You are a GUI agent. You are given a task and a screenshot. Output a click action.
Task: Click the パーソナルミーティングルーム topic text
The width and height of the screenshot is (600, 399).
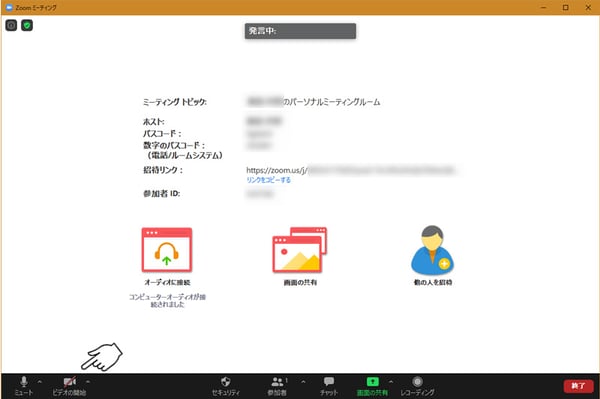tap(331, 102)
